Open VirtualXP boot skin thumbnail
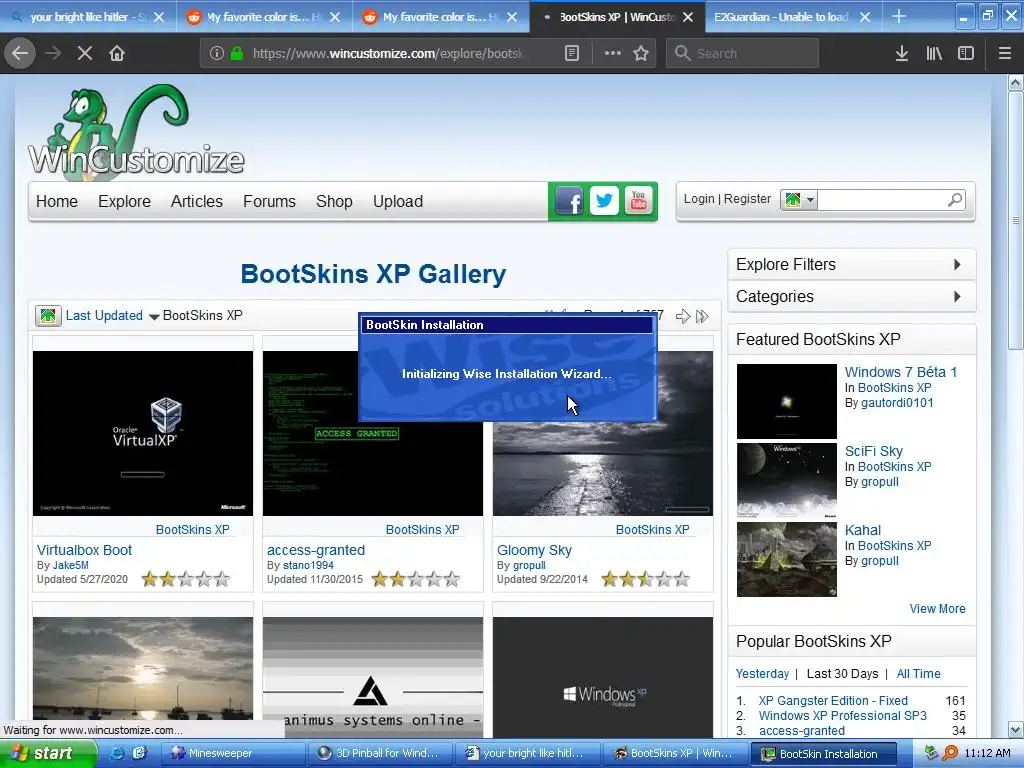Viewport: 1024px width, 768px height. pos(143,434)
